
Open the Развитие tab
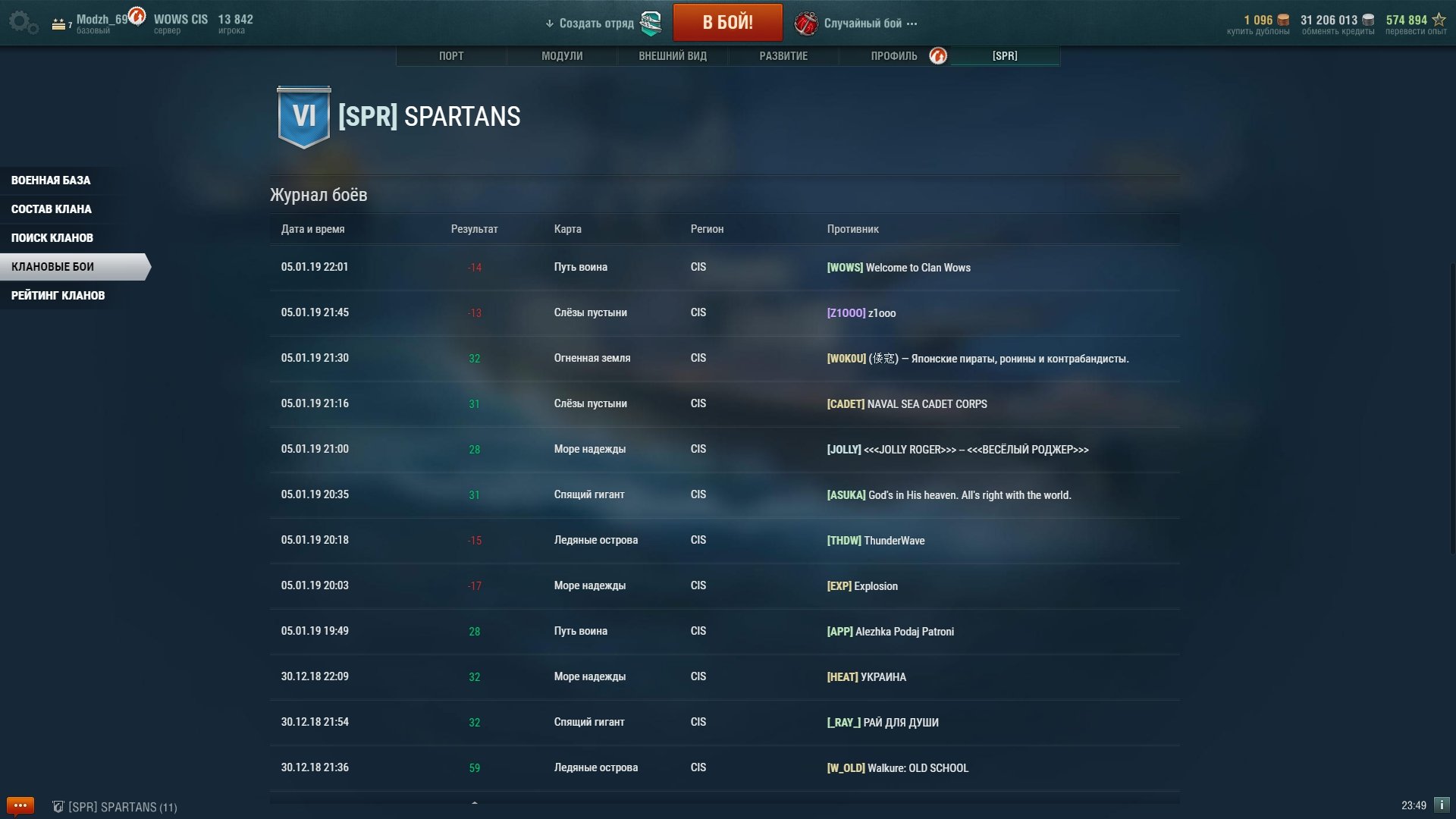783,56
